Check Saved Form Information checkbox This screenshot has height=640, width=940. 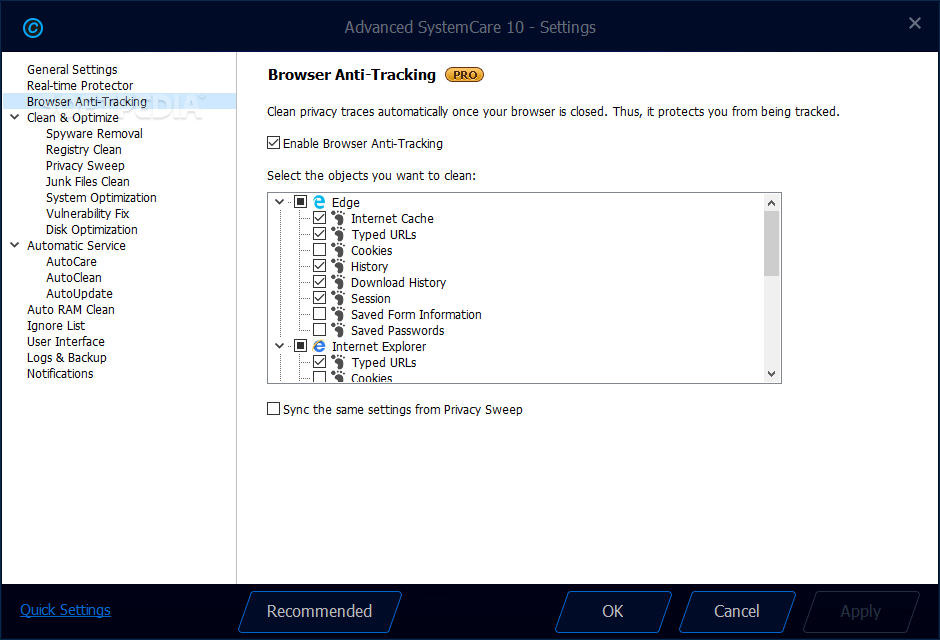click(x=320, y=313)
